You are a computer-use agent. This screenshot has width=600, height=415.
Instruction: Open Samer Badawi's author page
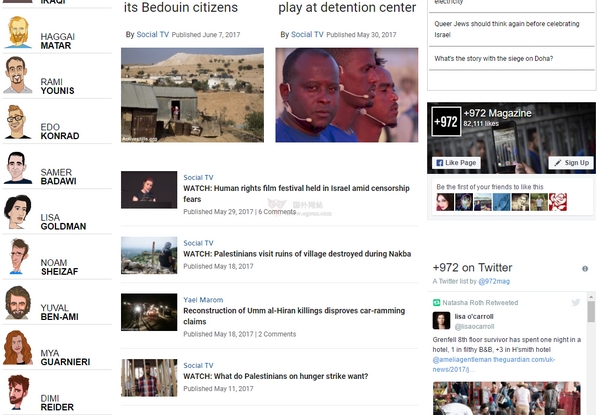coord(58,177)
